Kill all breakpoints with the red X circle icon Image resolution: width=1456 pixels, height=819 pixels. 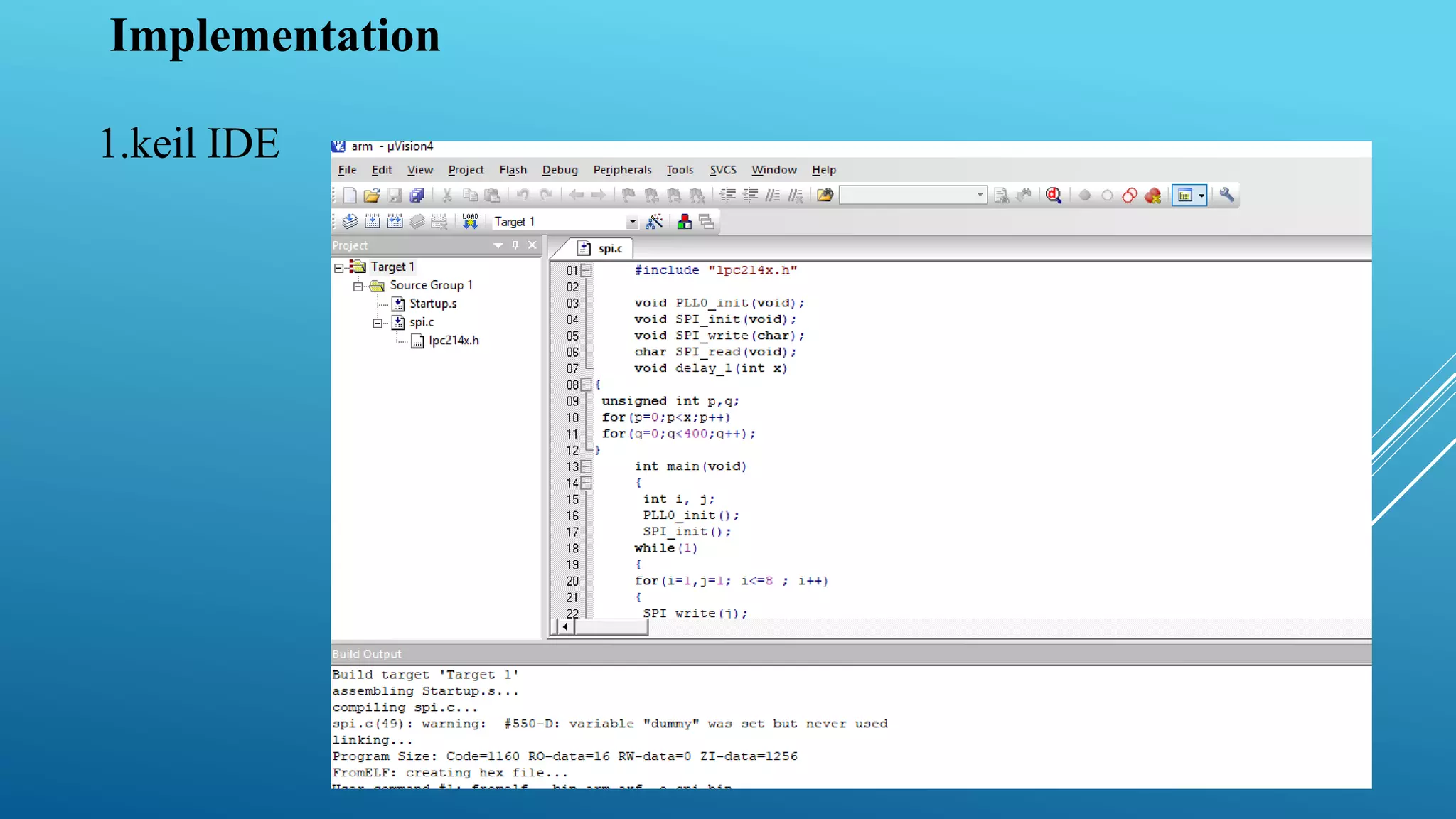[1153, 196]
